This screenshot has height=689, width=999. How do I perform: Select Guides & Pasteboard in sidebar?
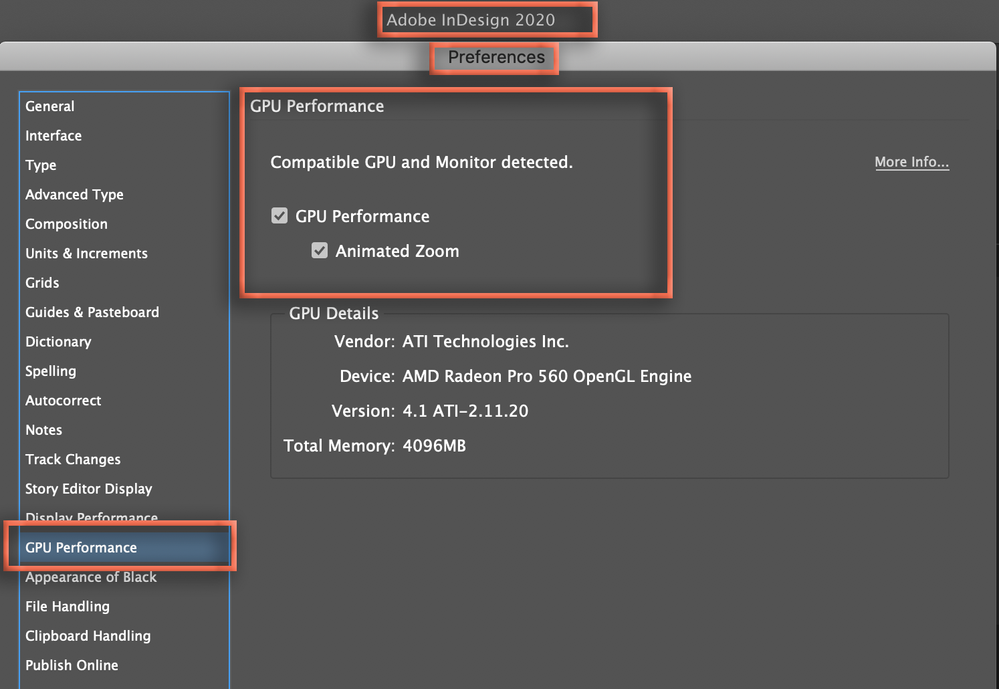click(x=92, y=312)
